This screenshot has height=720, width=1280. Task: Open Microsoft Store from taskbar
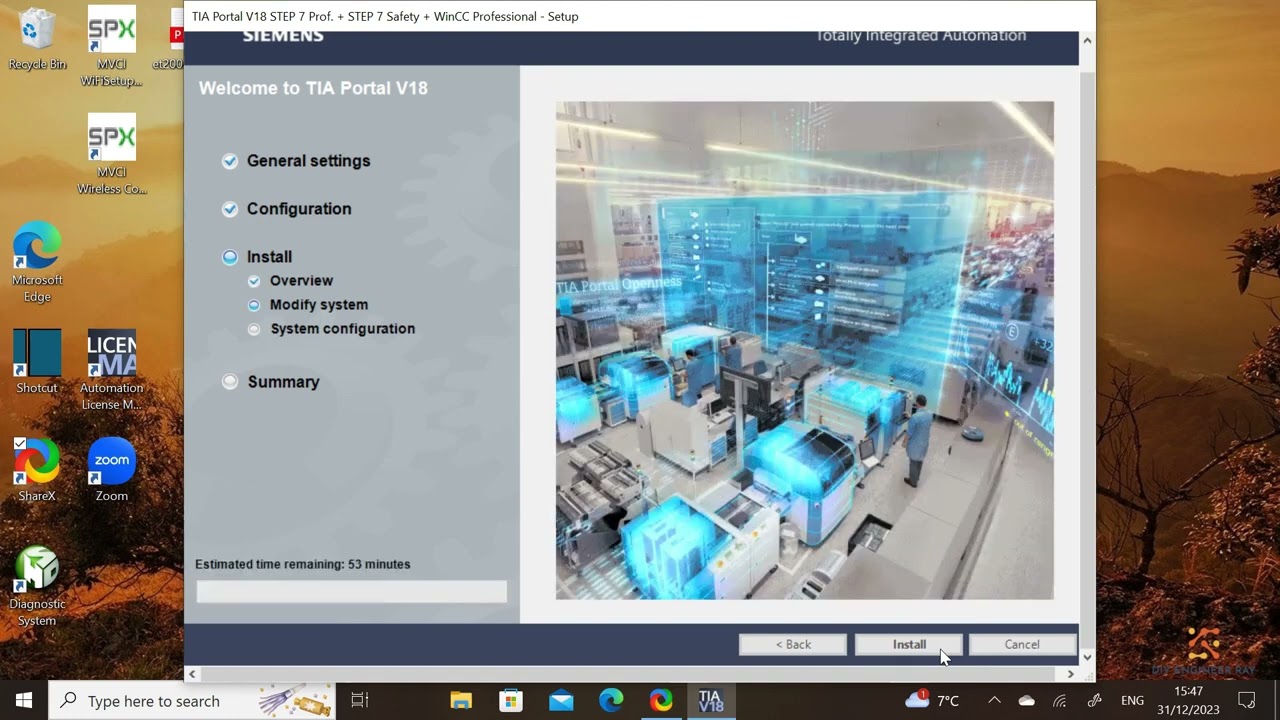pos(511,701)
